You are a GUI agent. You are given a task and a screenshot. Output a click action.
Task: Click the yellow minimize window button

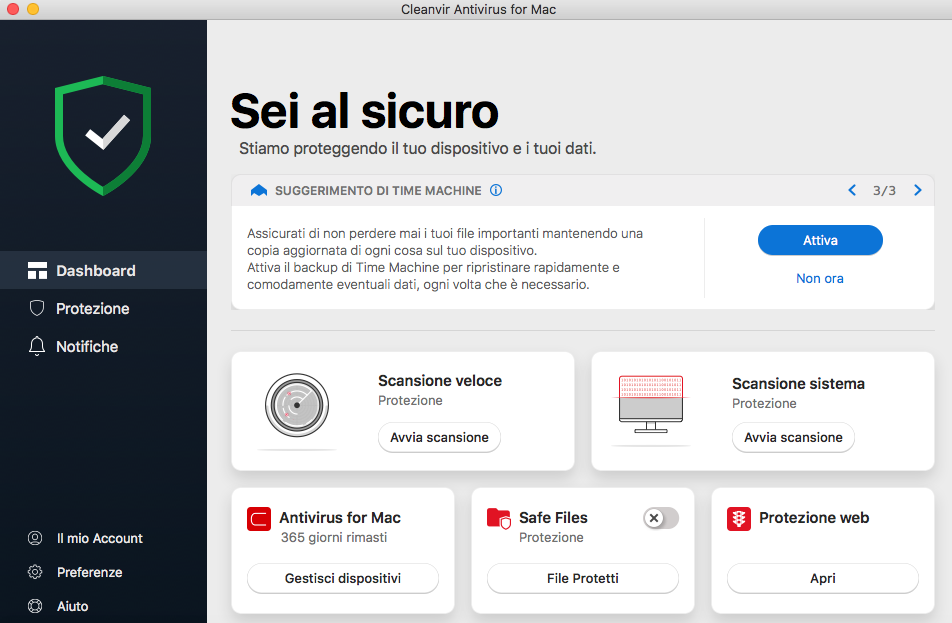(33, 9)
